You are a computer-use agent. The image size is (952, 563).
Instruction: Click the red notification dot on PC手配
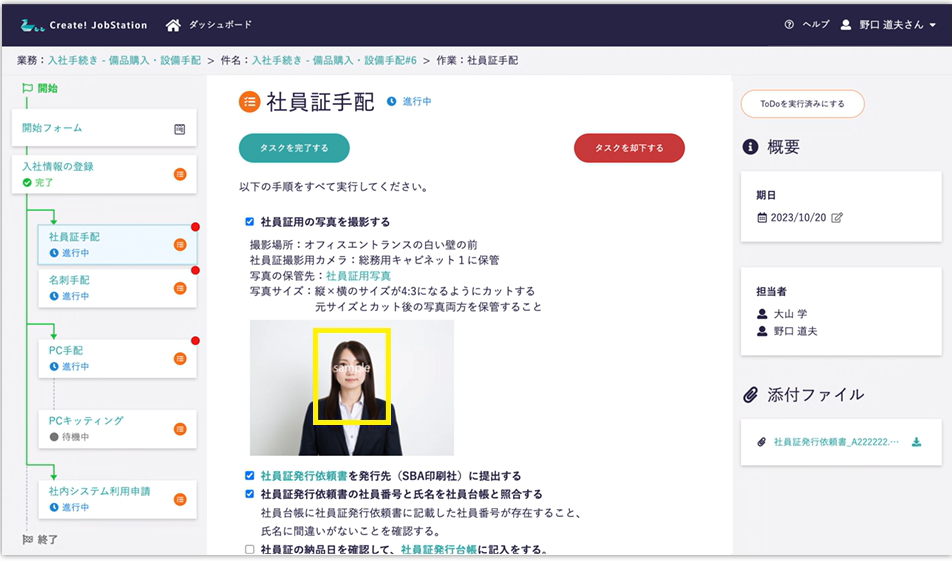click(x=195, y=341)
